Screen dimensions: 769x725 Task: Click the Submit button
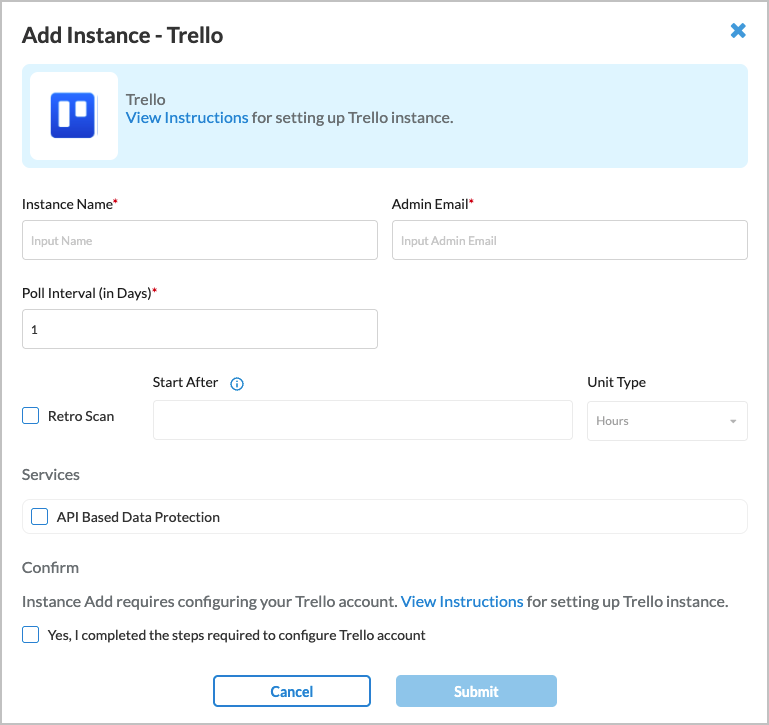(x=476, y=691)
